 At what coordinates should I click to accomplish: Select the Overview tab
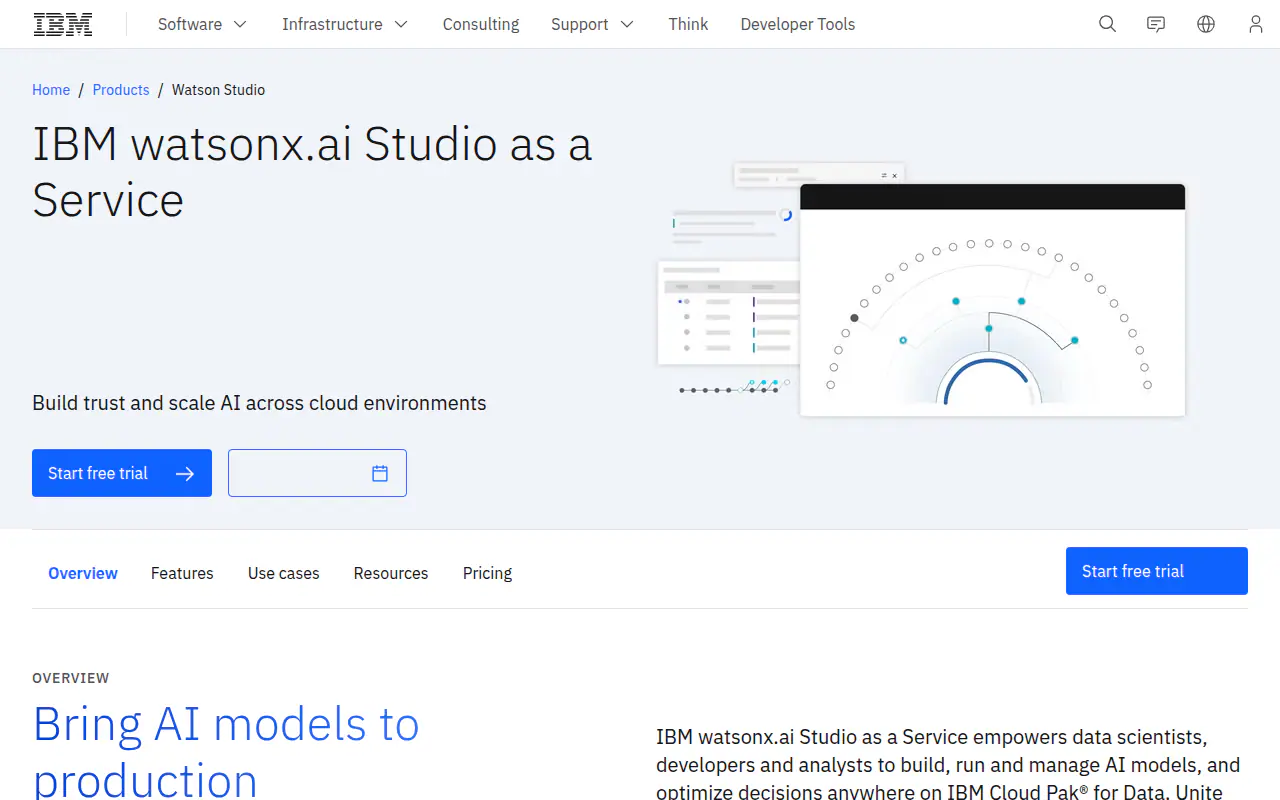click(x=83, y=573)
